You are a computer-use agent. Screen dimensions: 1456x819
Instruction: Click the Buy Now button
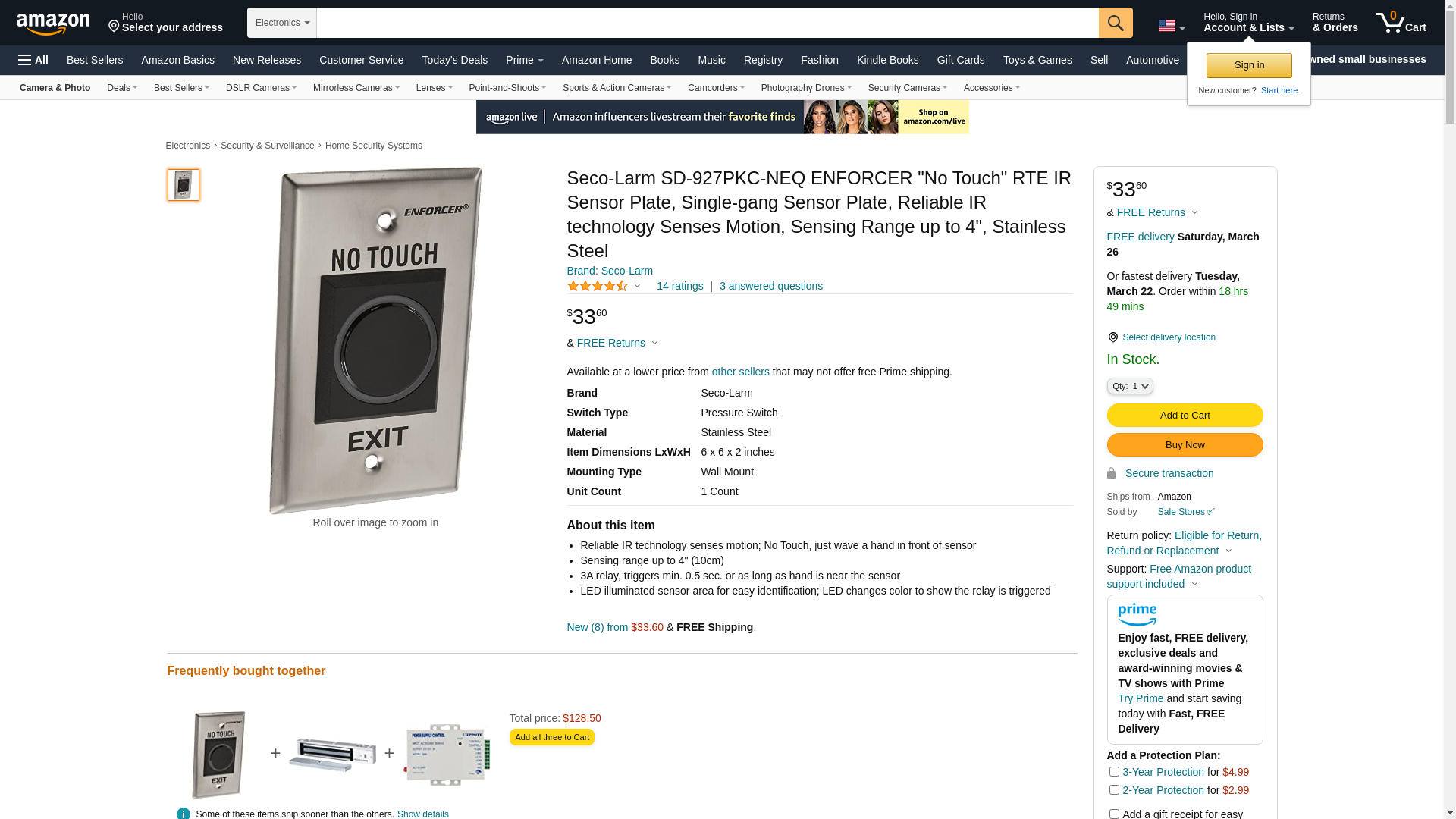pyautogui.click(x=1185, y=444)
